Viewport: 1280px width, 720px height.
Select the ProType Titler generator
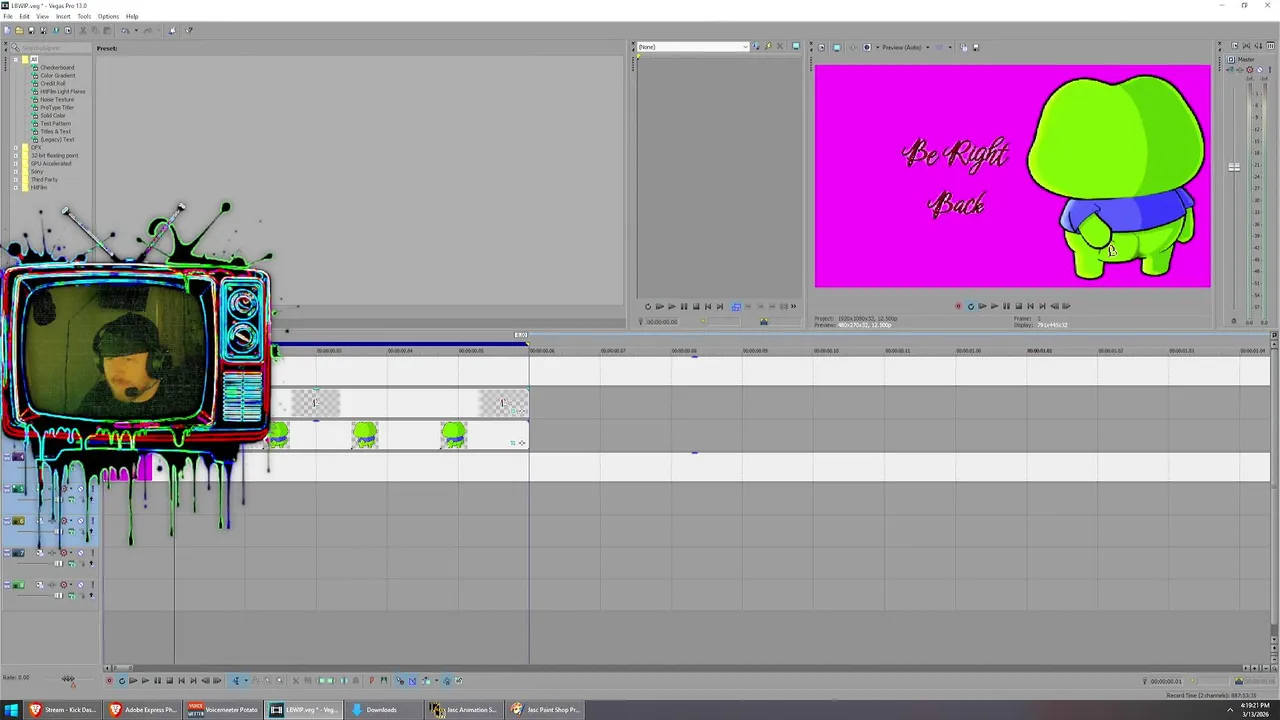57,108
